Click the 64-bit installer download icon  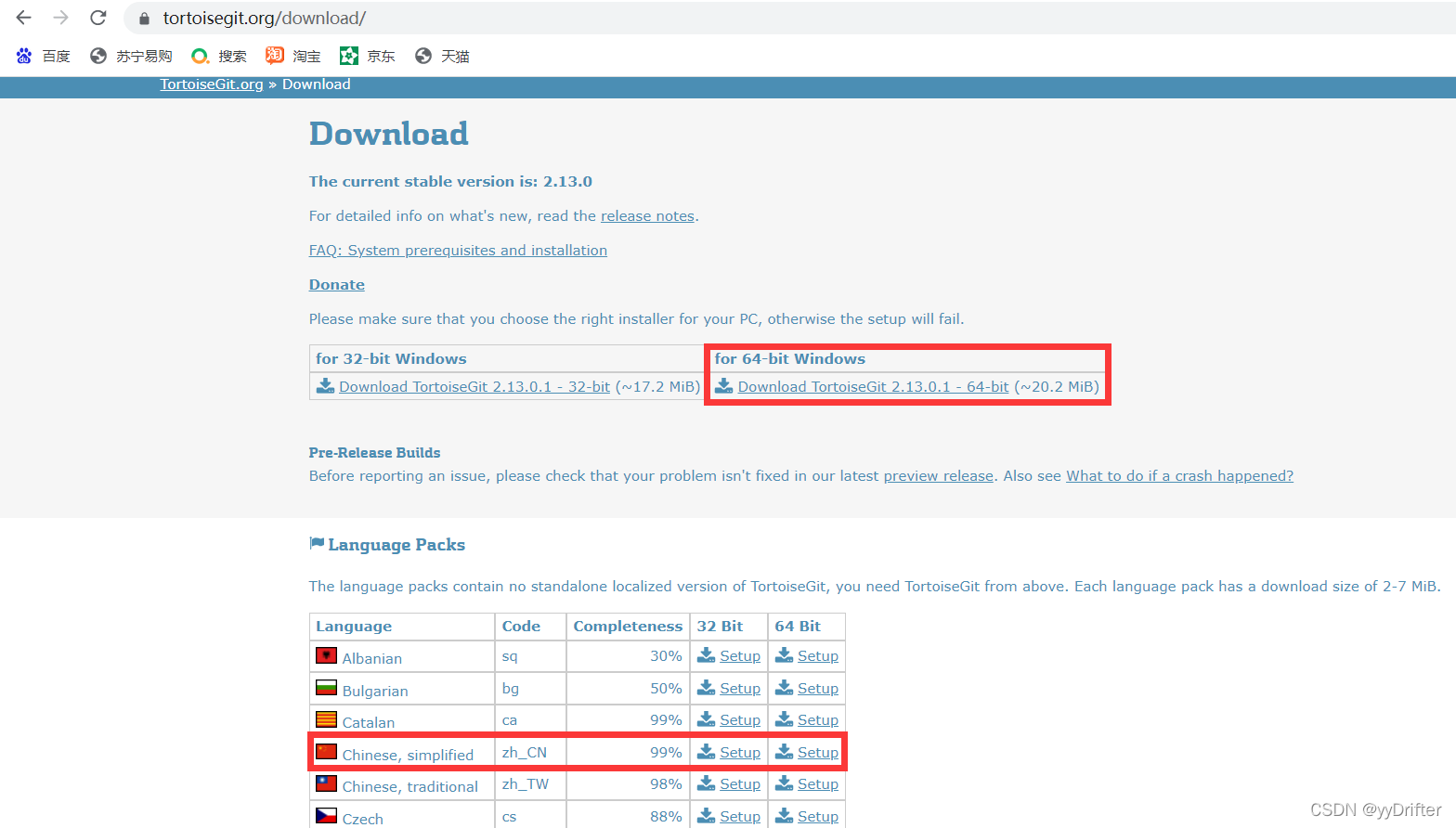click(x=724, y=386)
